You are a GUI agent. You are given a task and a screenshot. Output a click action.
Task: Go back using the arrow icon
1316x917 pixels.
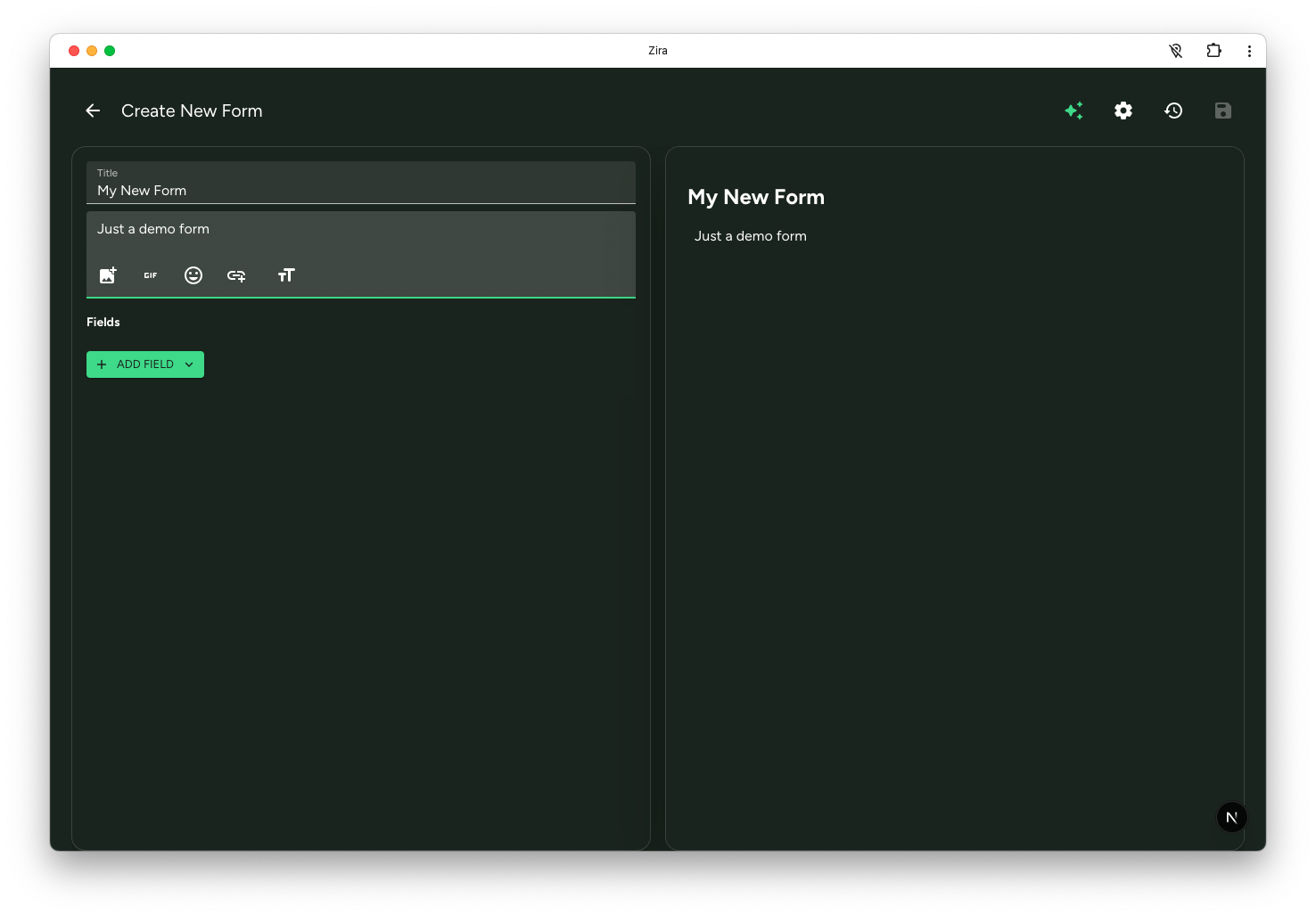pos(93,111)
